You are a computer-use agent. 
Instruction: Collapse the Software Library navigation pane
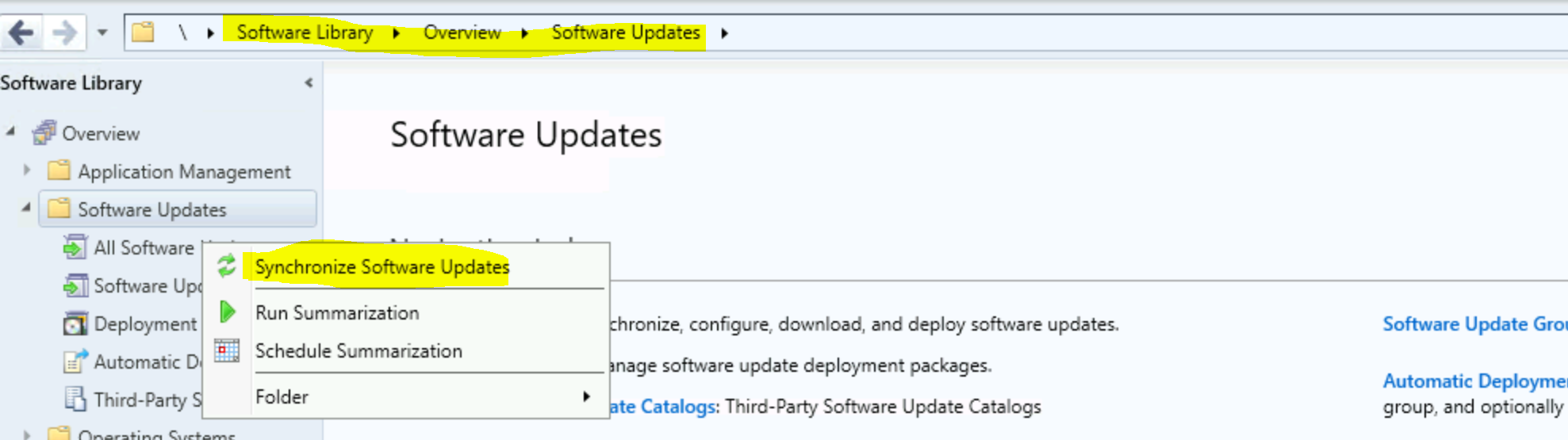[309, 82]
